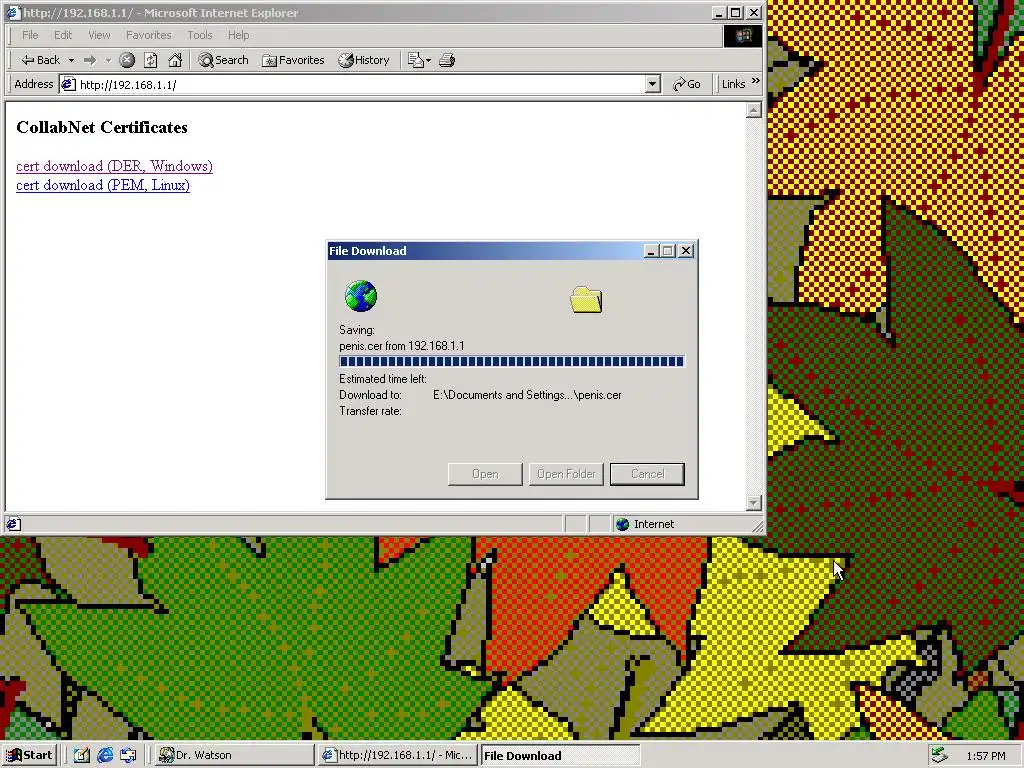The width and height of the screenshot is (1024, 768).
Task: Open the Search pane button
Action: click(x=223, y=60)
